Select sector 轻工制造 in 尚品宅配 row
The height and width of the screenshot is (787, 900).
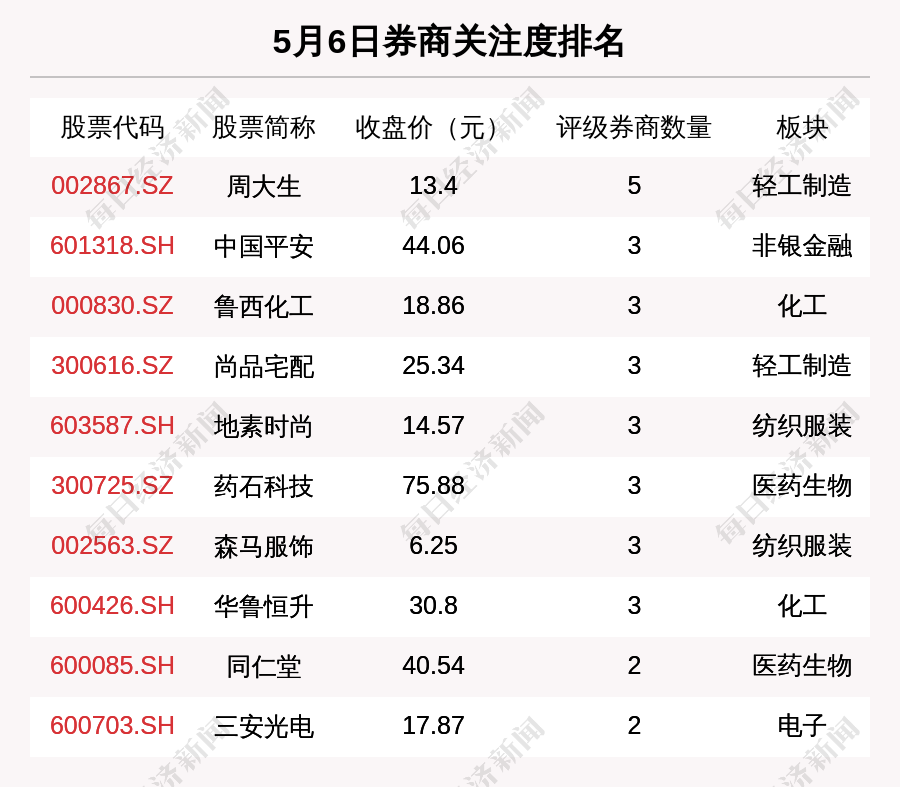[802, 366]
